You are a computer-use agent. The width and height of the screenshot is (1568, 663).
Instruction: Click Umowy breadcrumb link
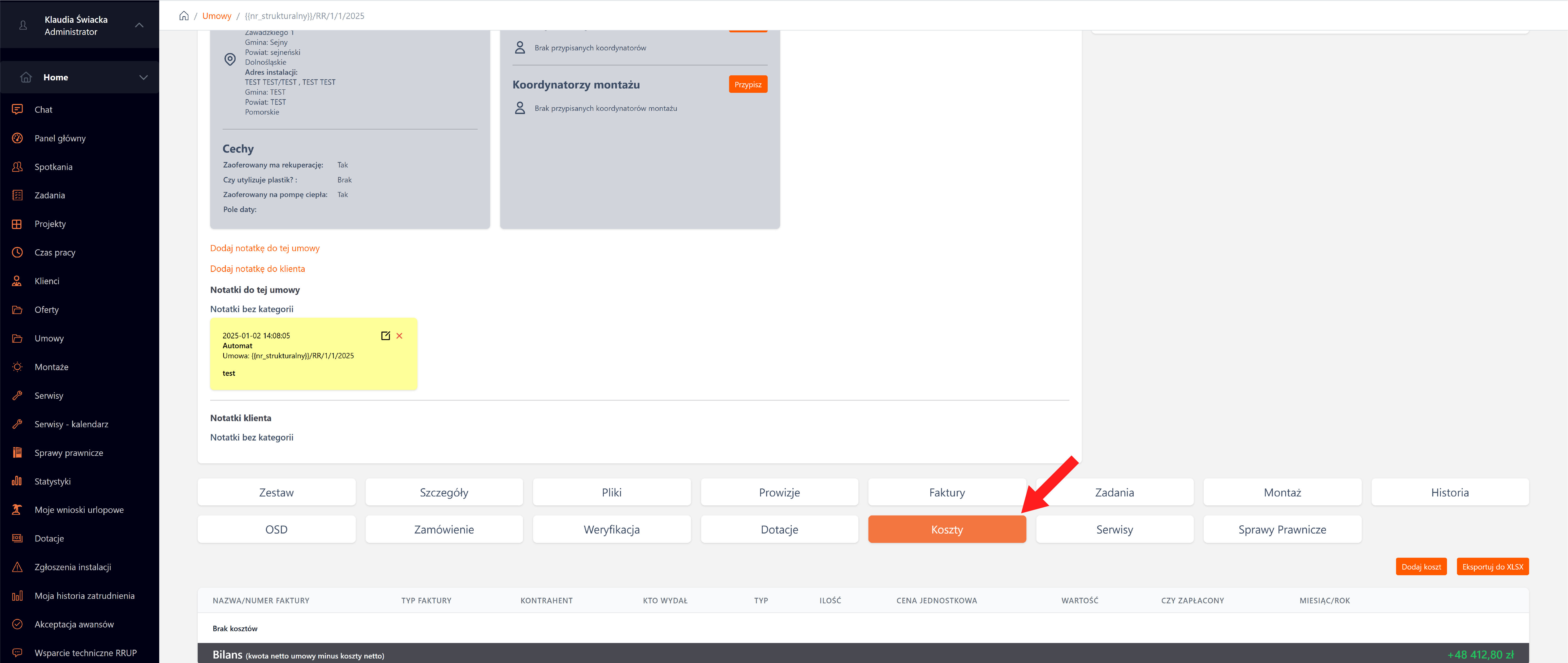click(x=217, y=16)
